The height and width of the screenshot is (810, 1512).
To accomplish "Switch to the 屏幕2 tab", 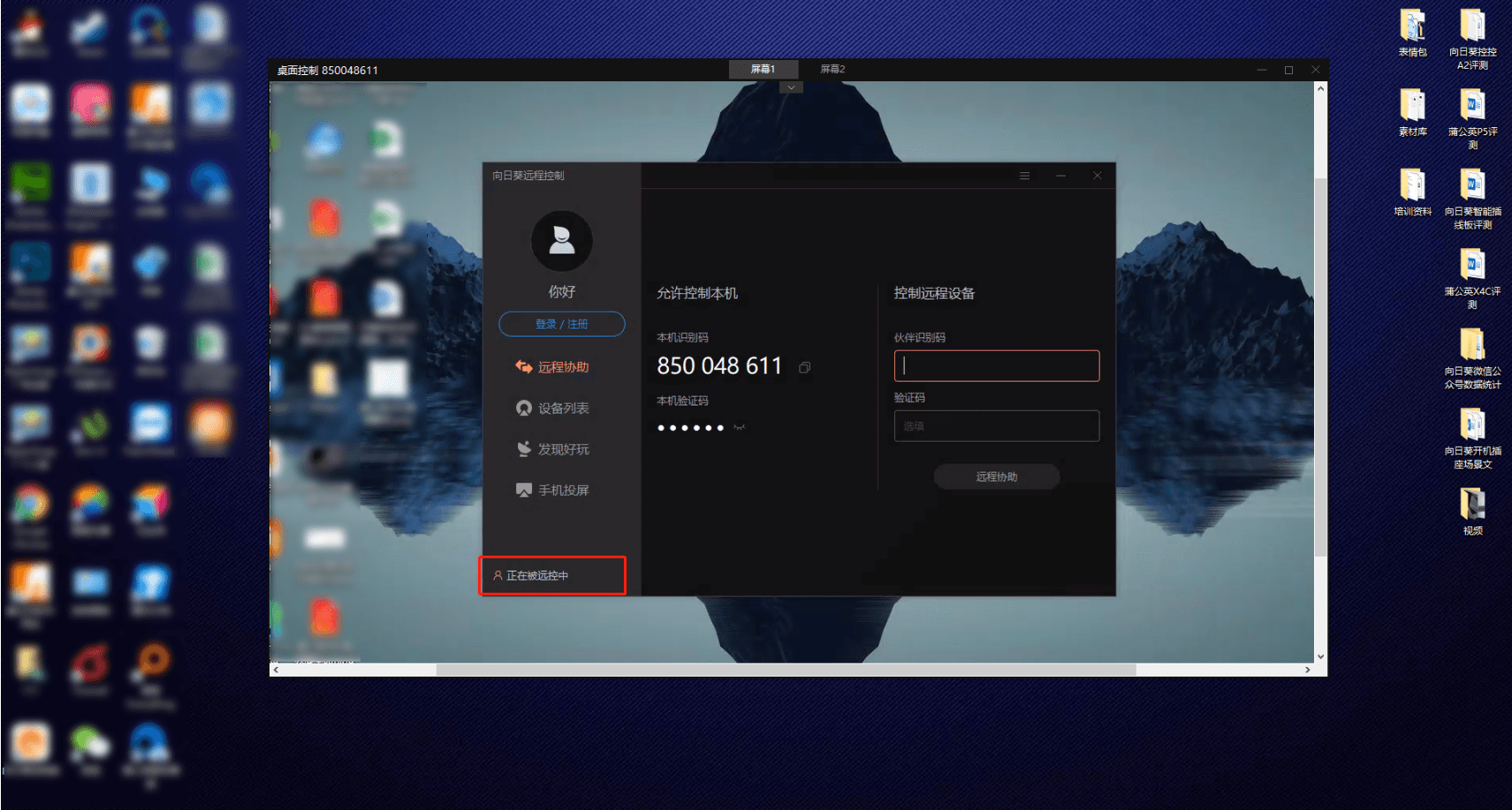I will pyautogui.click(x=832, y=69).
